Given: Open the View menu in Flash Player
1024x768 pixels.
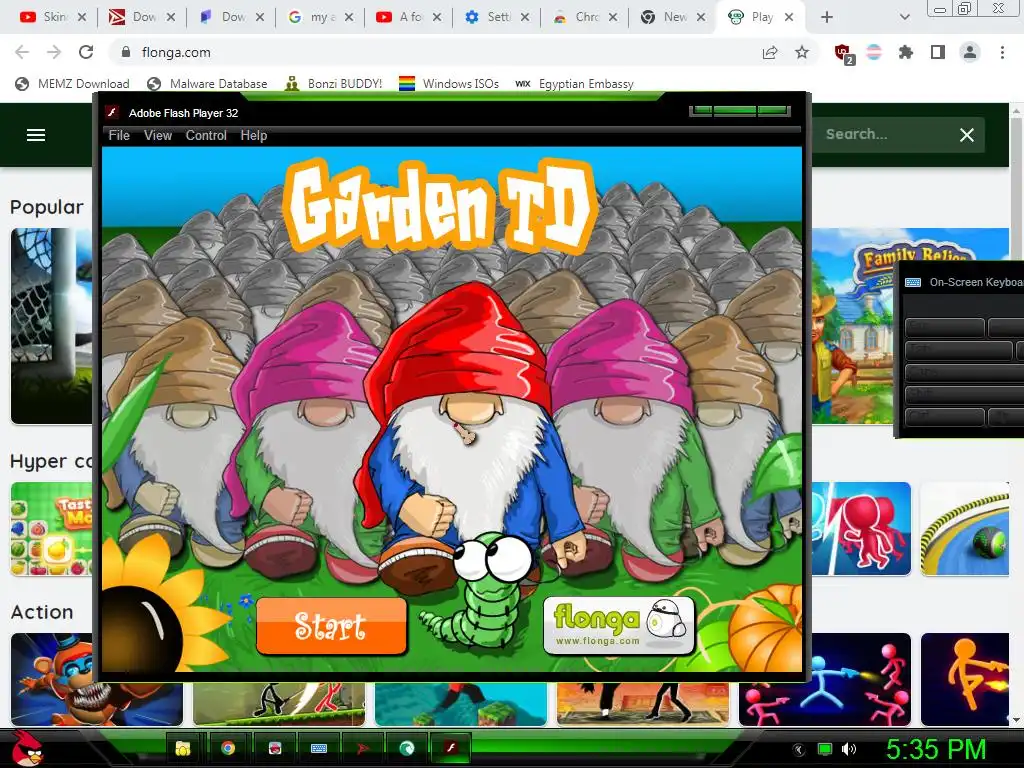Looking at the screenshot, I should (157, 135).
